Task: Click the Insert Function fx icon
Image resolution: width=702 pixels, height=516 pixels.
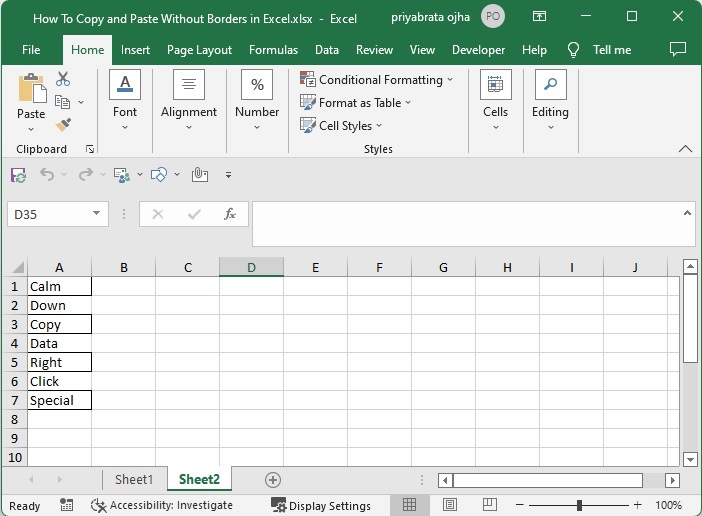Action: 229,213
